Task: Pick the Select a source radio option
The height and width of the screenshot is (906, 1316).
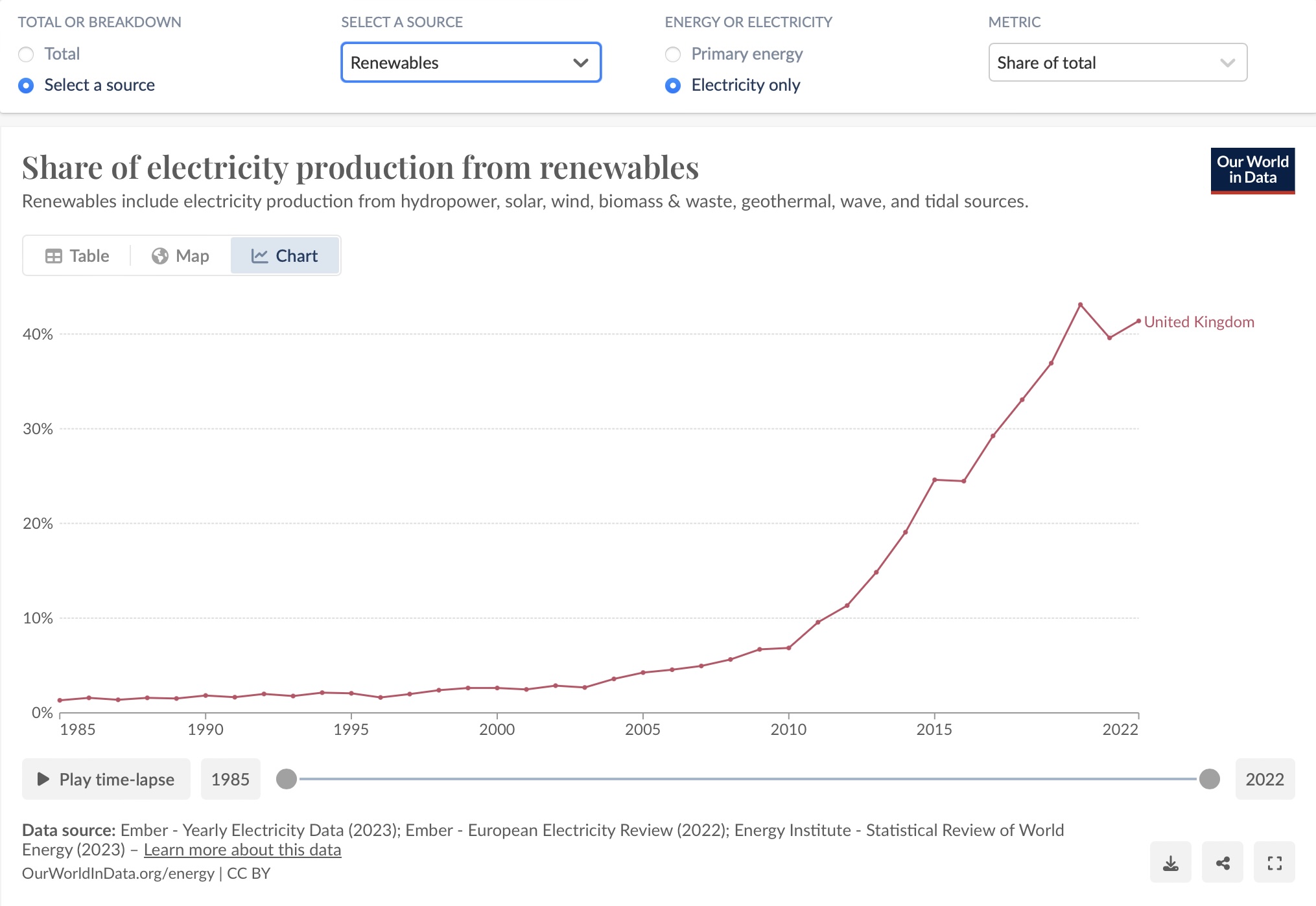Action: [26, 85]
